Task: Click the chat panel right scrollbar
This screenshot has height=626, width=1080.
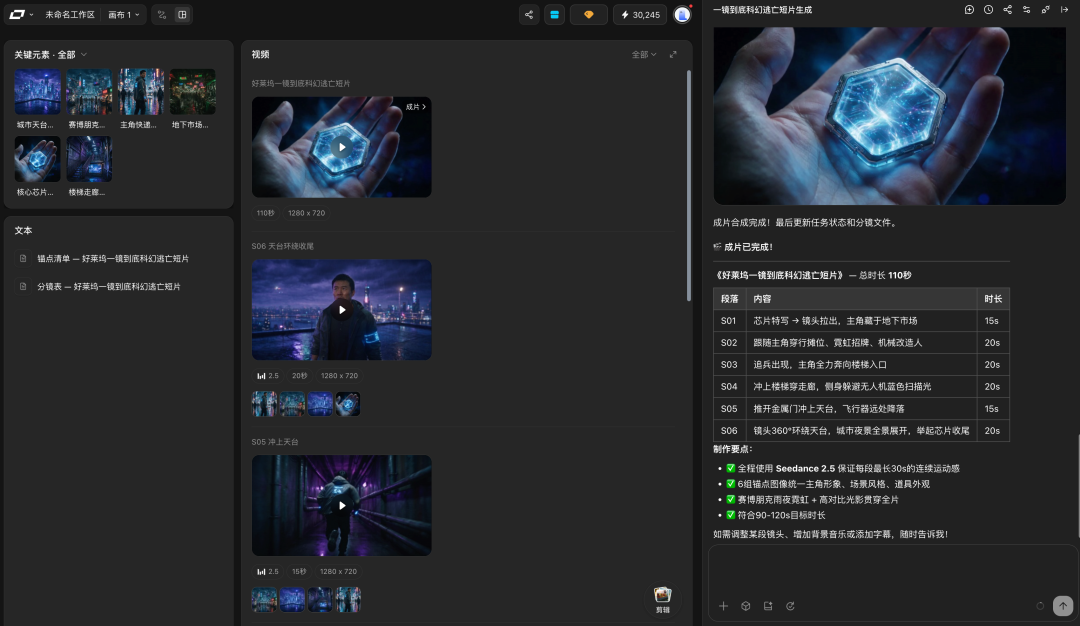Action: [1077, 486]
